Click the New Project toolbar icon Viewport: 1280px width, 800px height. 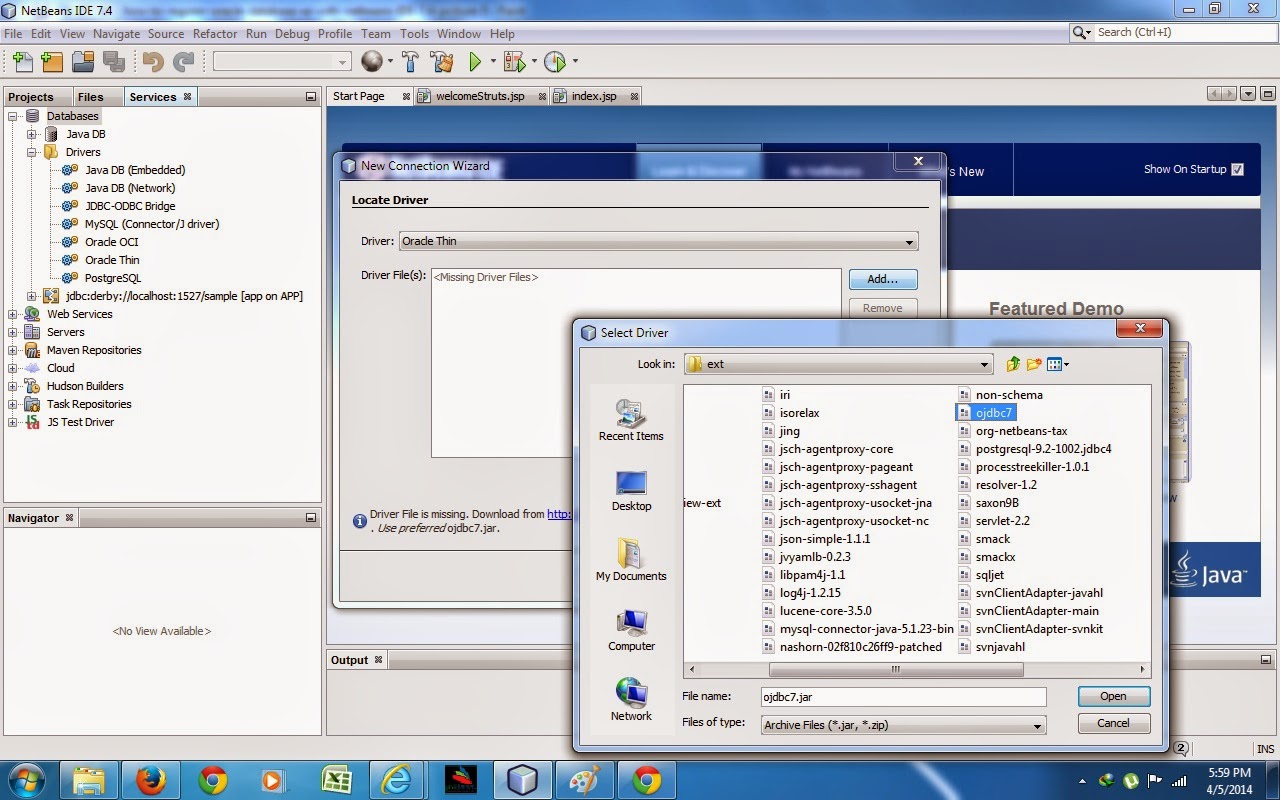pyautogui.click(x=52, y=62)
